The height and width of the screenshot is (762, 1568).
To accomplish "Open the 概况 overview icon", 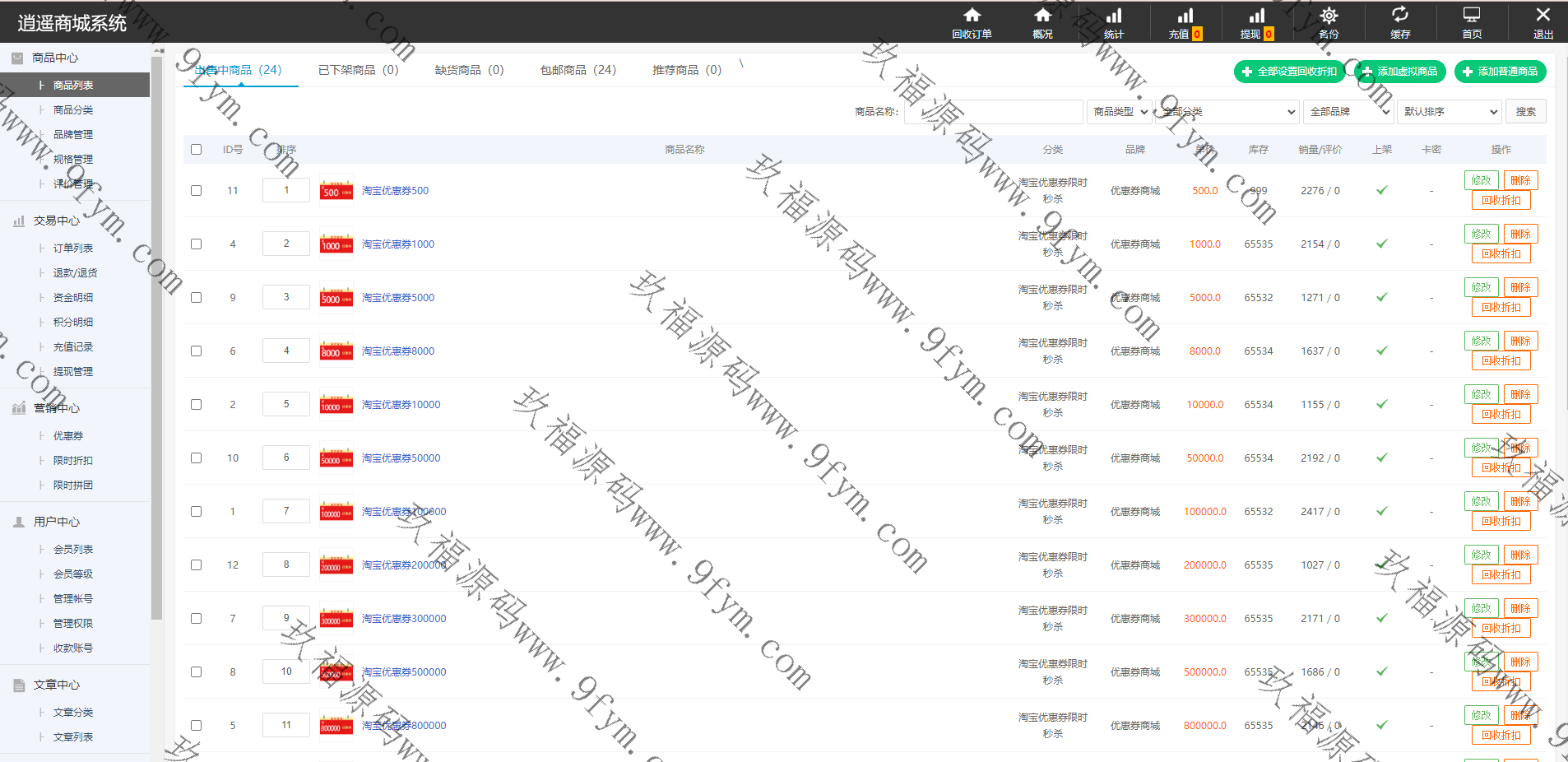I will [1042, 16].
